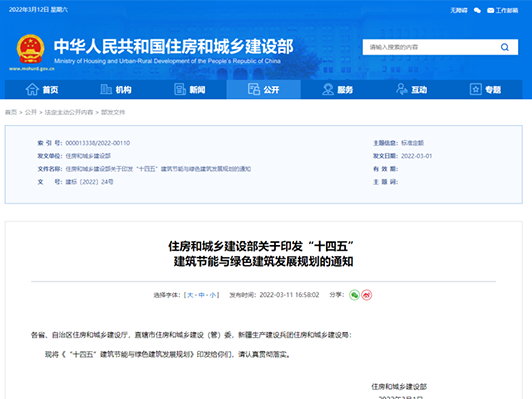Viewport: 532px width, 399px height.
Task: Click the site title 中华人民共和国住房和城乡建设部
Action: click(174, 46)
